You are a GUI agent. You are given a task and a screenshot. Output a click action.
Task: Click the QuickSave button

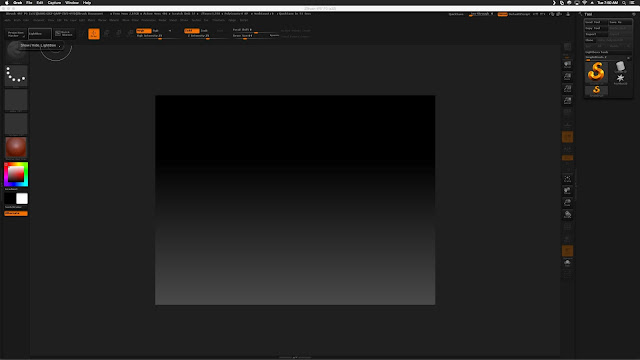[x=456, y=14]
